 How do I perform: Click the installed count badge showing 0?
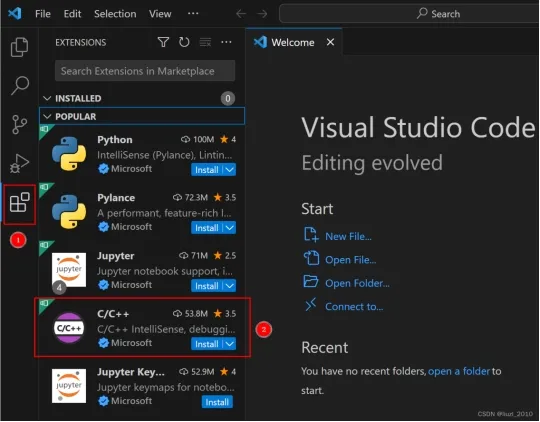click(228, 99)
